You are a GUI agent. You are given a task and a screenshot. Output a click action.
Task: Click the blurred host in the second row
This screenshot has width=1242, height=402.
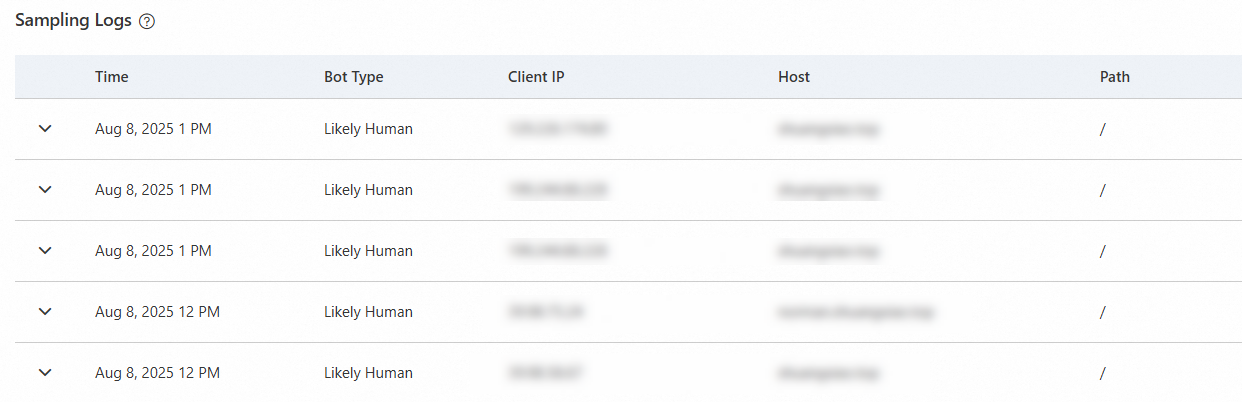click(x=829, y=190)
